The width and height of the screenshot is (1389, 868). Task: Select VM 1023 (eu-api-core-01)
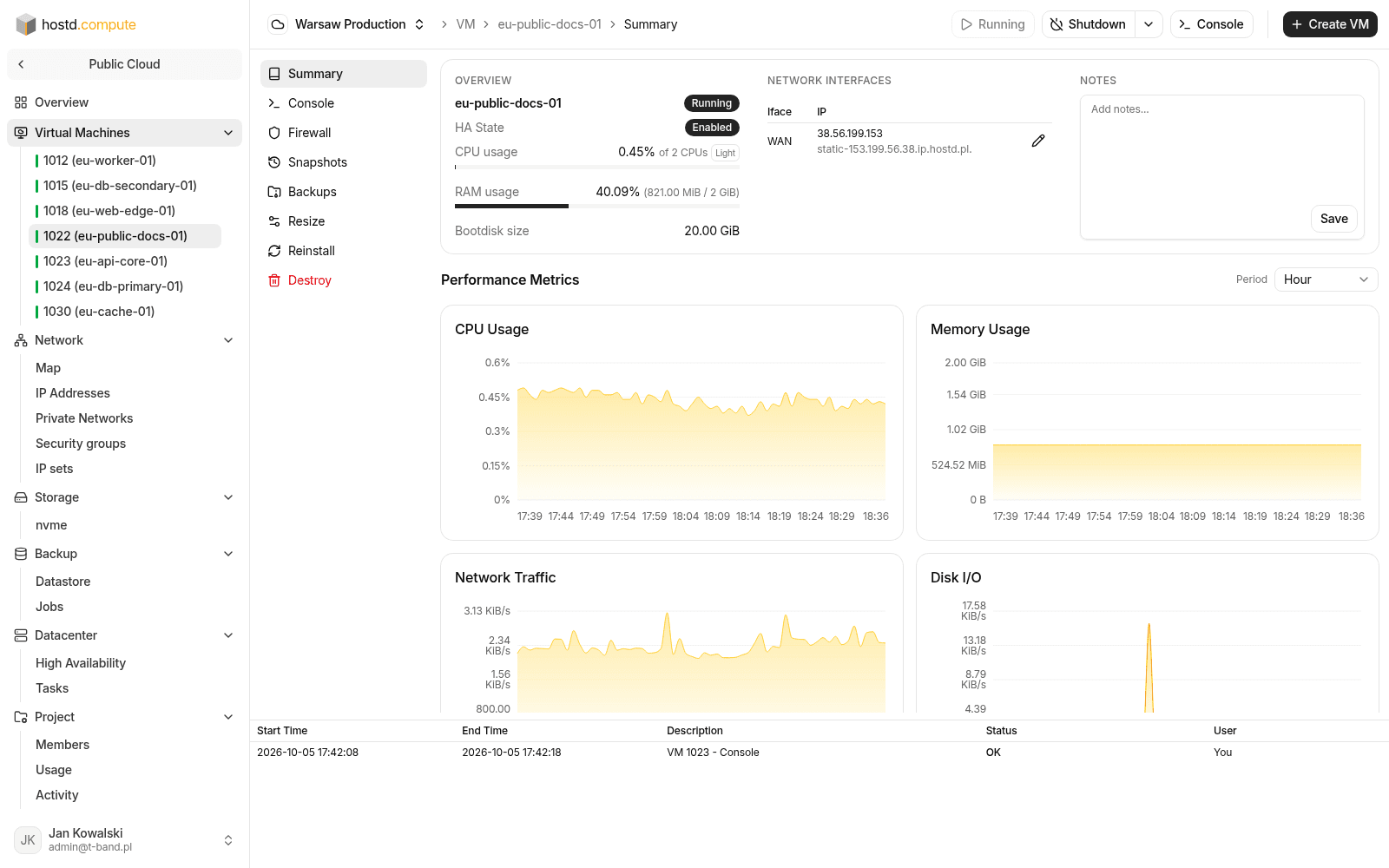point(125,261)
